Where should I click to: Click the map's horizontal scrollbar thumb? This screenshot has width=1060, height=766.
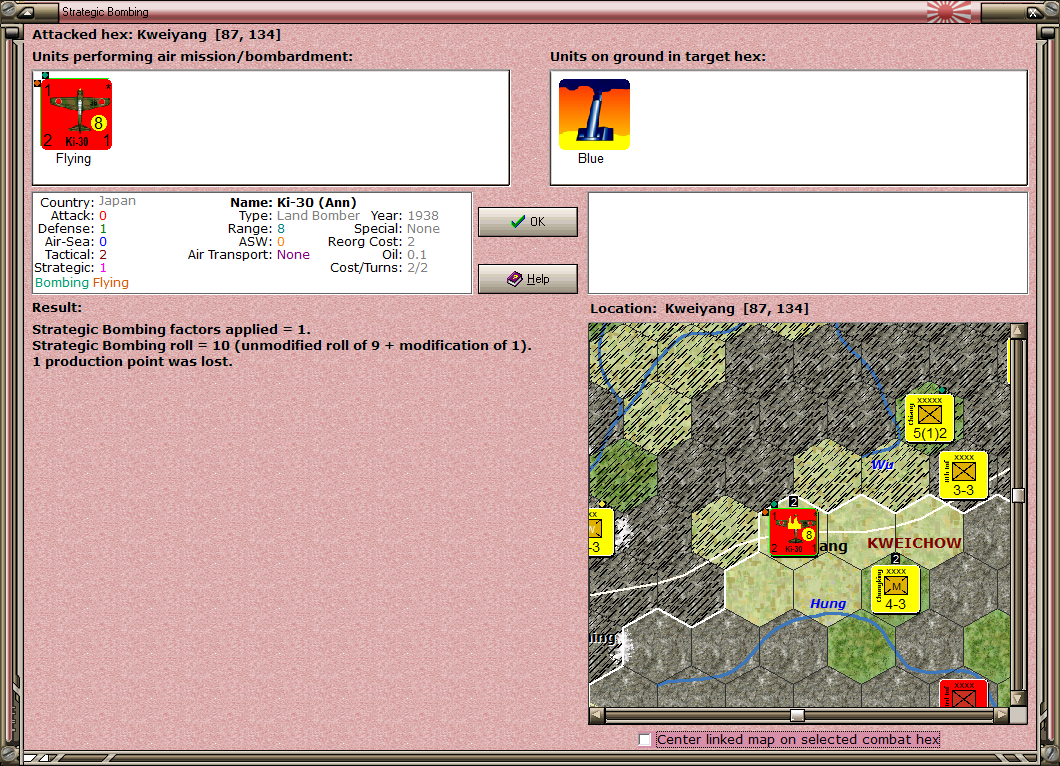pos(798,715)
